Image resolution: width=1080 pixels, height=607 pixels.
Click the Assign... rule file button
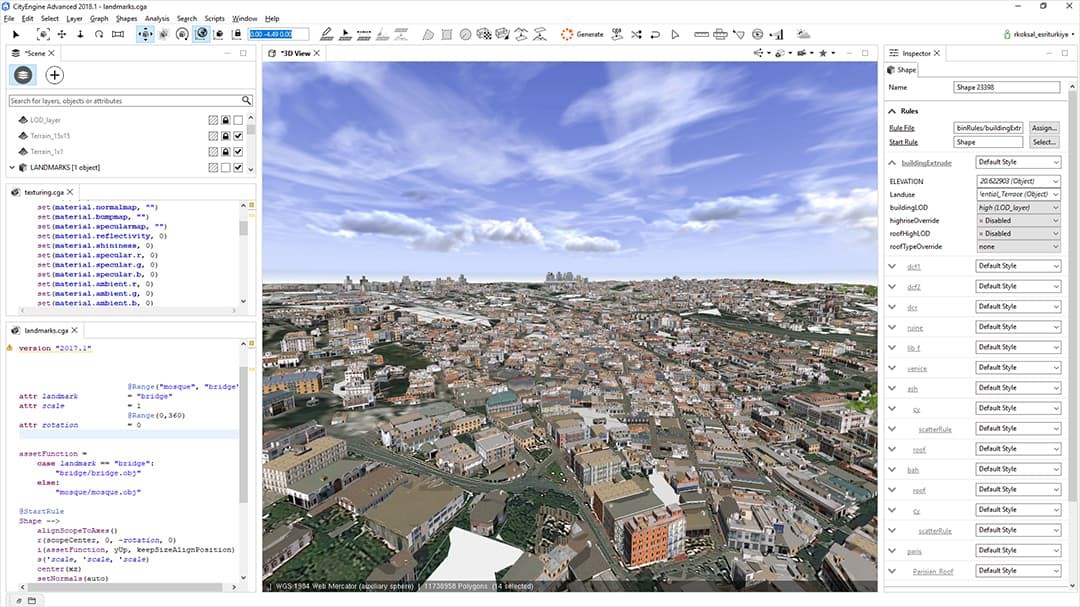pos(1044,128)
